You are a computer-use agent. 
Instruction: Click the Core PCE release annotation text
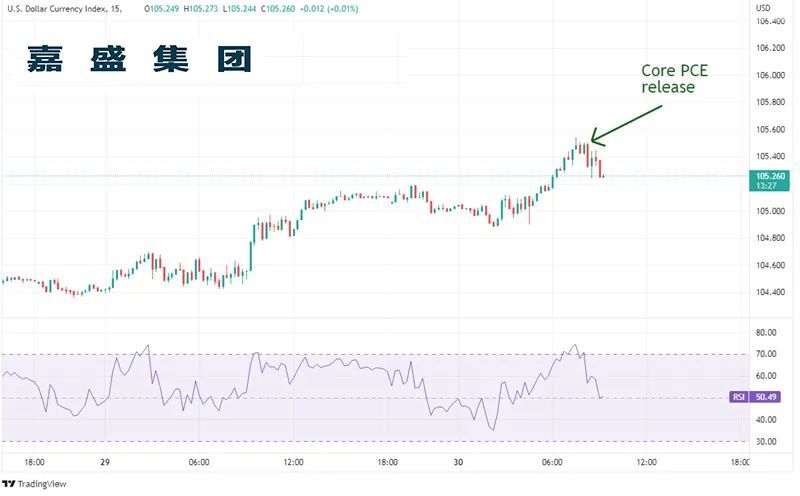click(674, 79)
